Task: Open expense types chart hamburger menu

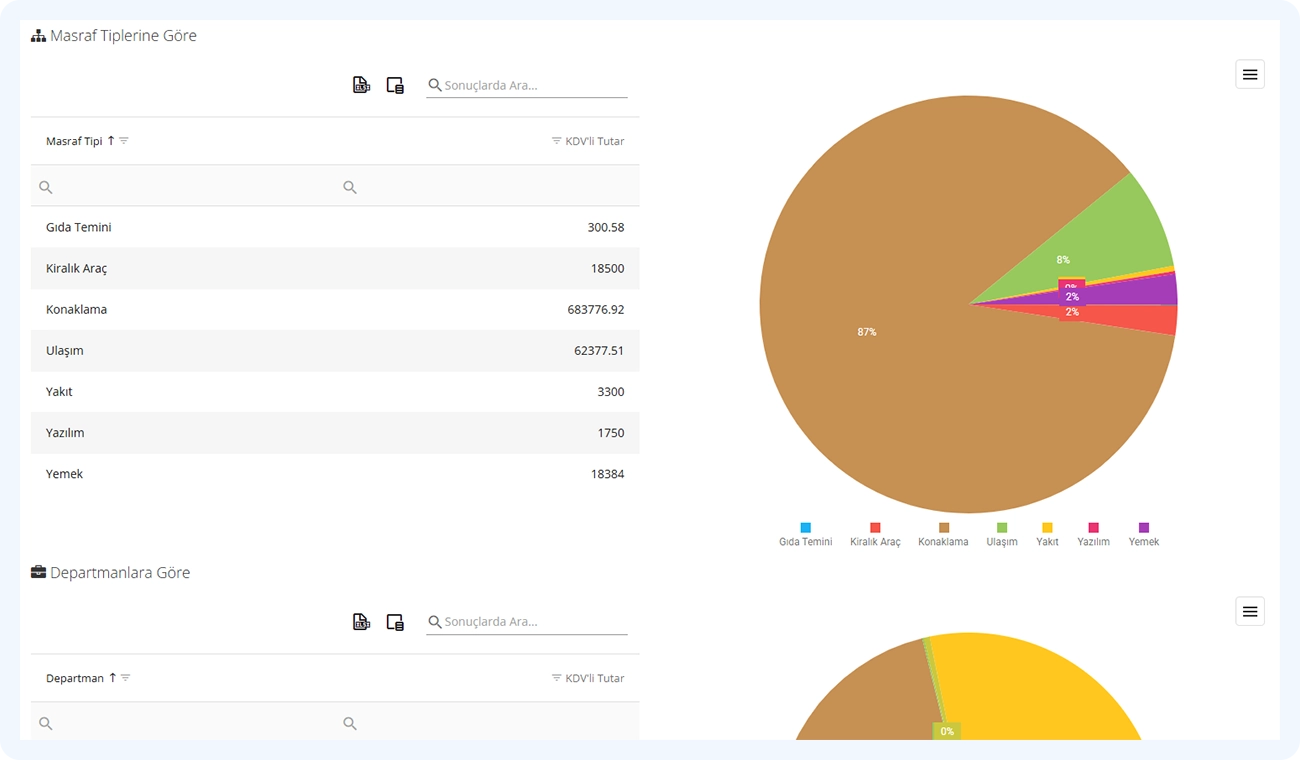Action: (1250, 74)
